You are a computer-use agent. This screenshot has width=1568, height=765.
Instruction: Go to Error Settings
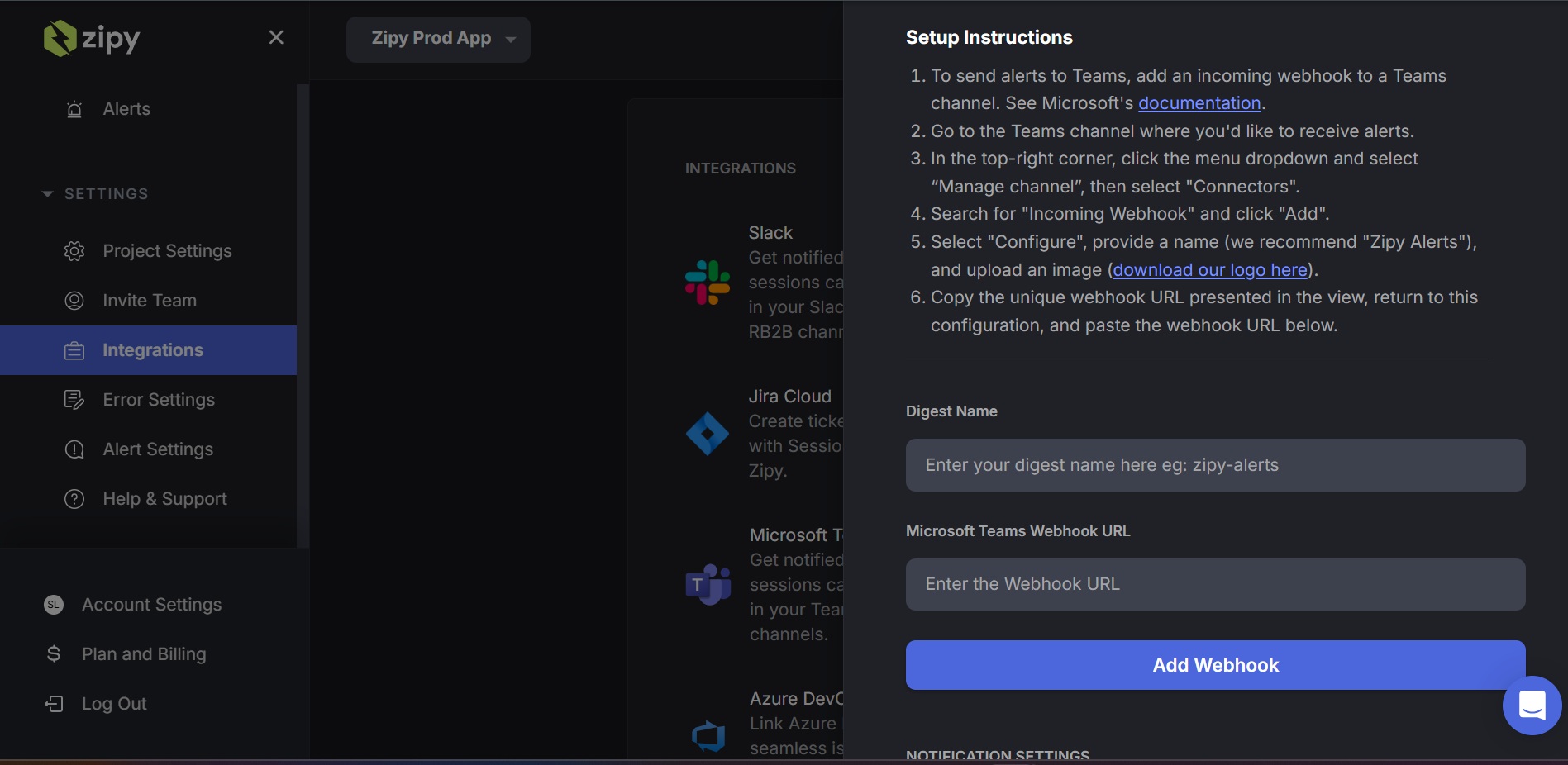click(x=158, y=400)
